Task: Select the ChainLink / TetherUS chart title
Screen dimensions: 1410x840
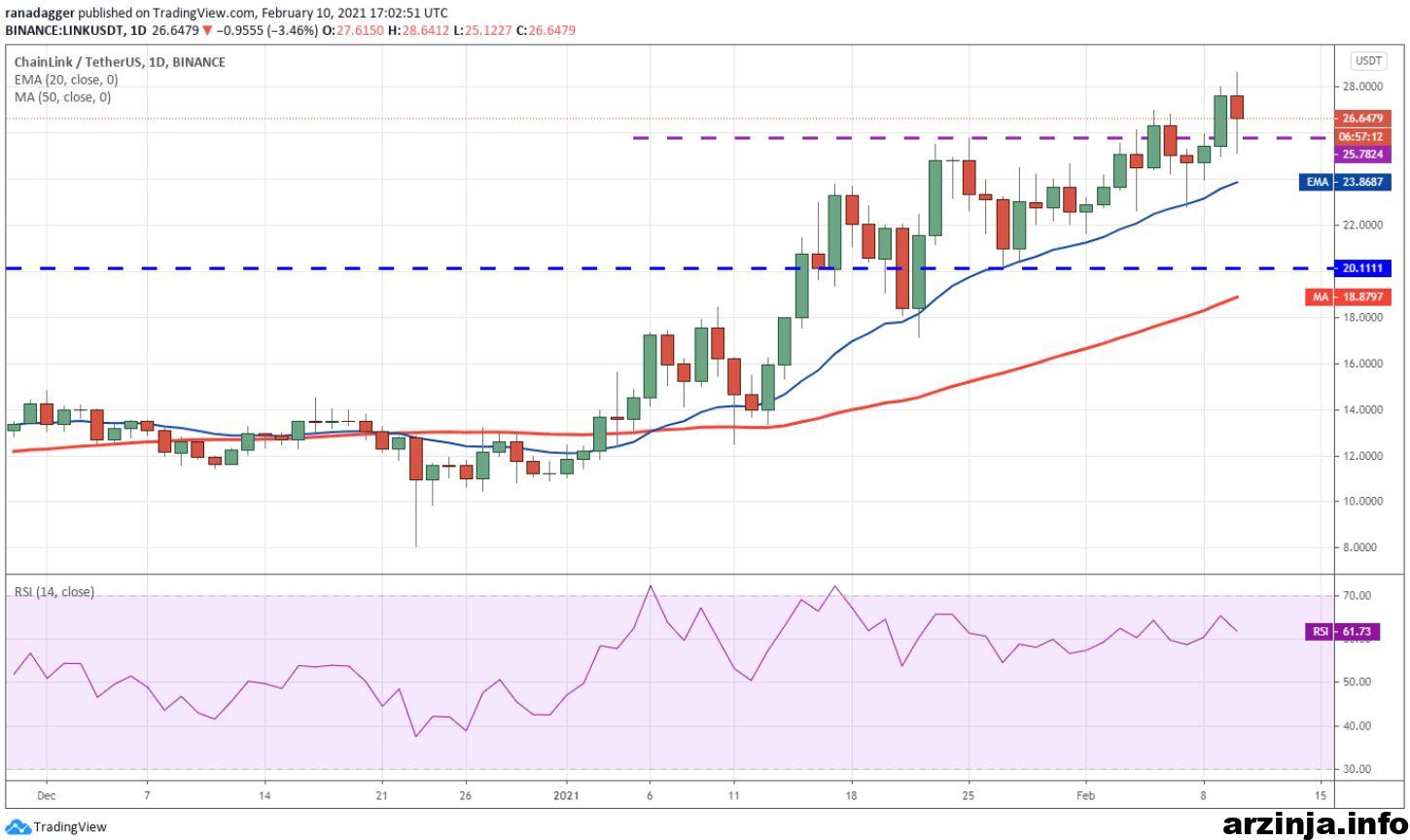Action: point(120,62)
